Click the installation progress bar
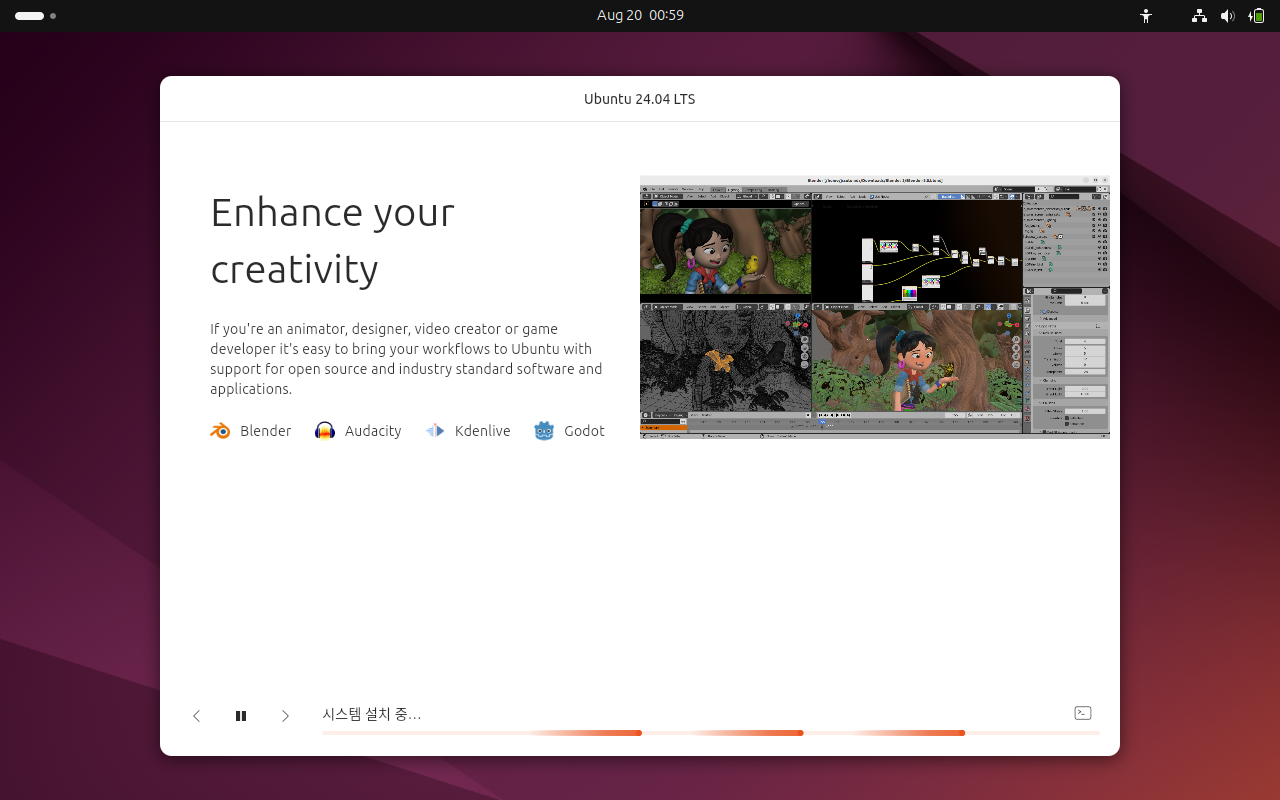This screenshot has width=1280, height=800. pyautogui.click(x=711, y=733)
